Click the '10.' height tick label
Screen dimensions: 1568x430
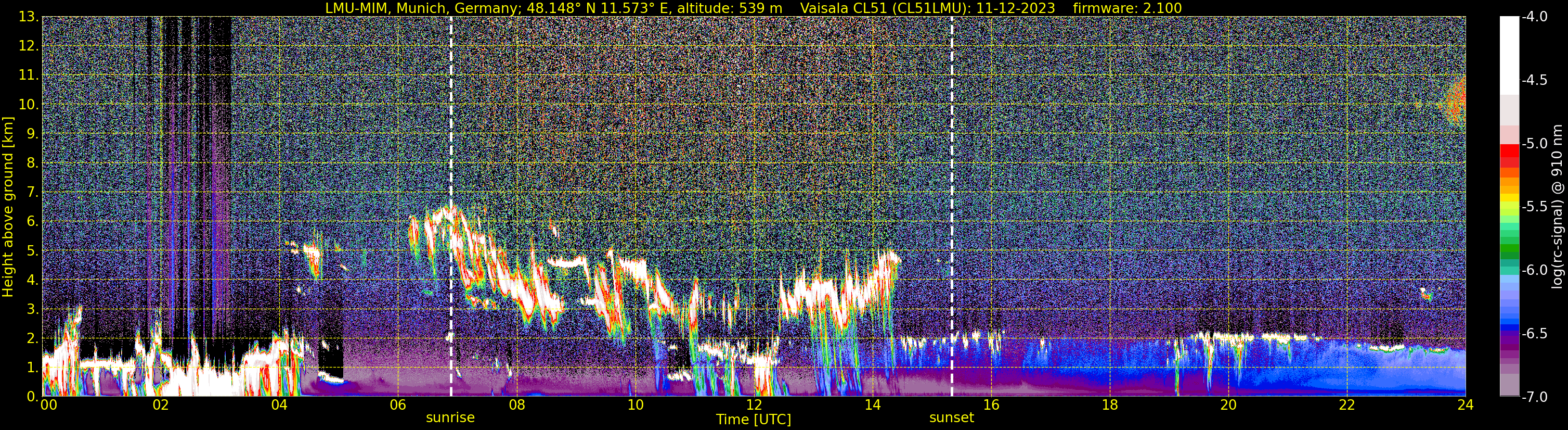tap(29, 105)
